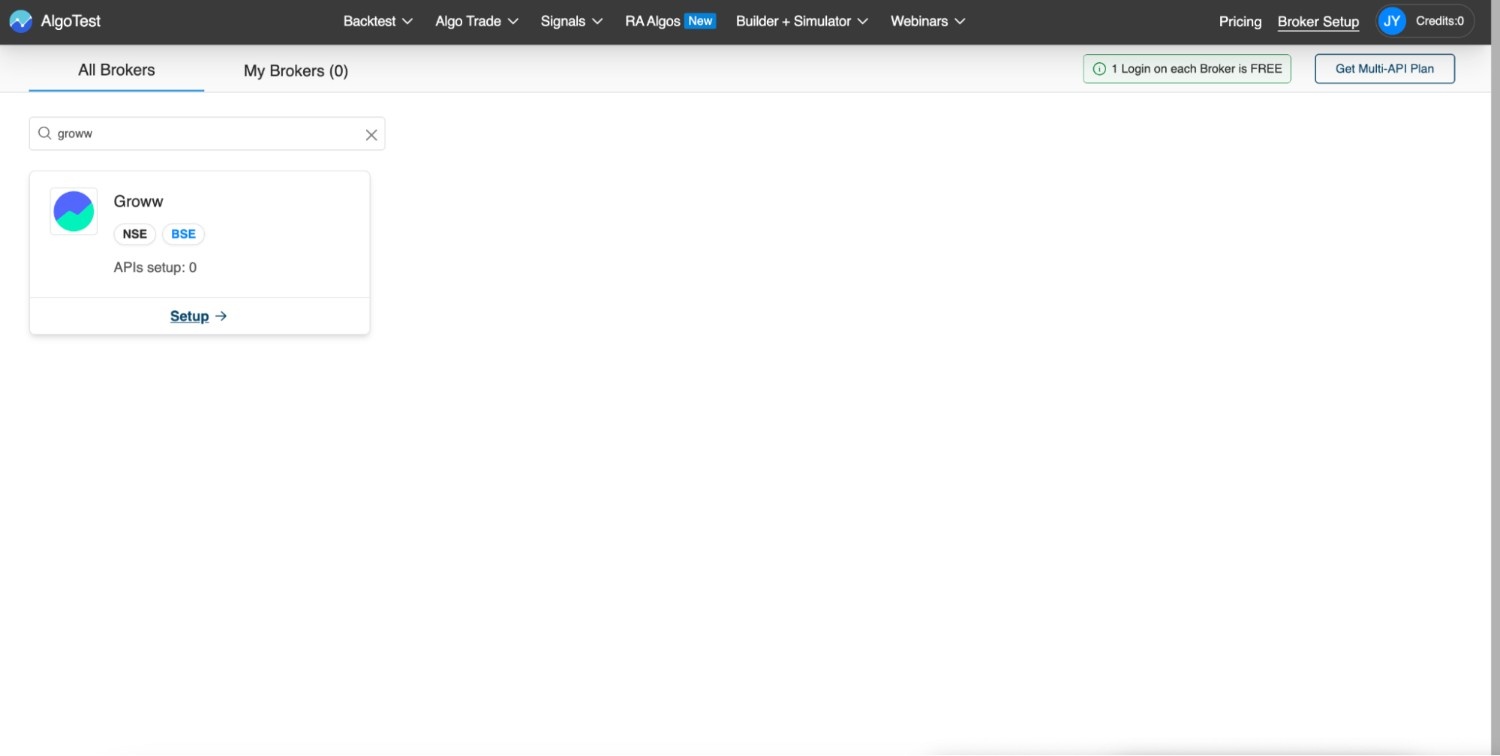The image size is (1500, 756).
Task: Click the Groww broker name text
Action: coord(138,201)
